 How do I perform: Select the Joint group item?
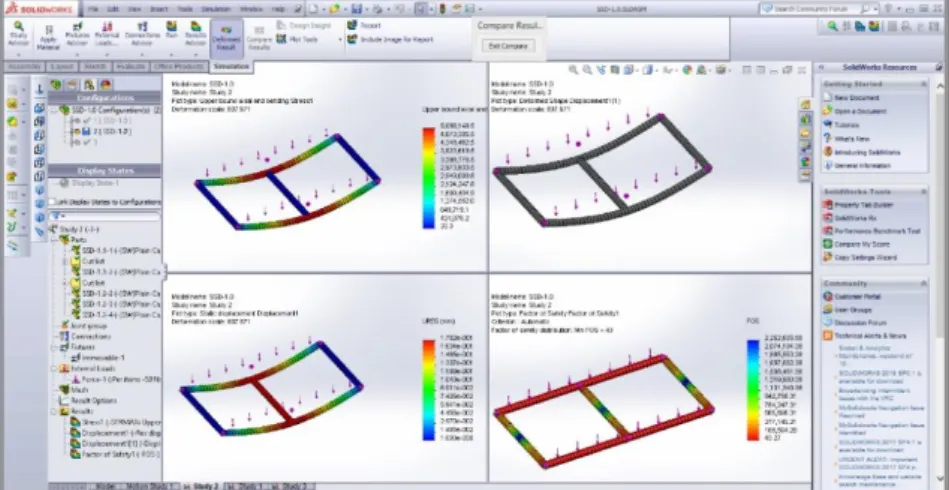[84, 325]
